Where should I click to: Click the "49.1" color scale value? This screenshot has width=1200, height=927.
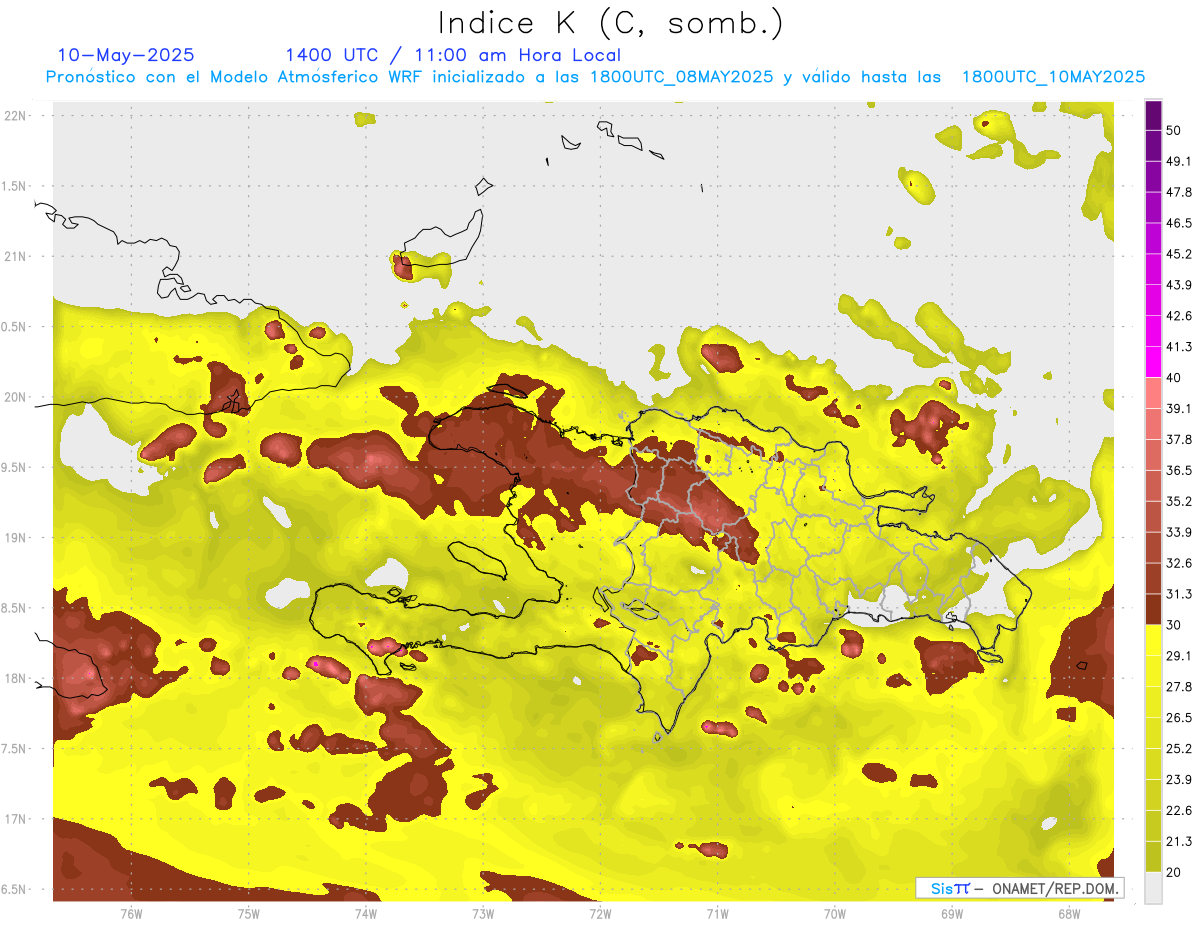point(1180,161)
